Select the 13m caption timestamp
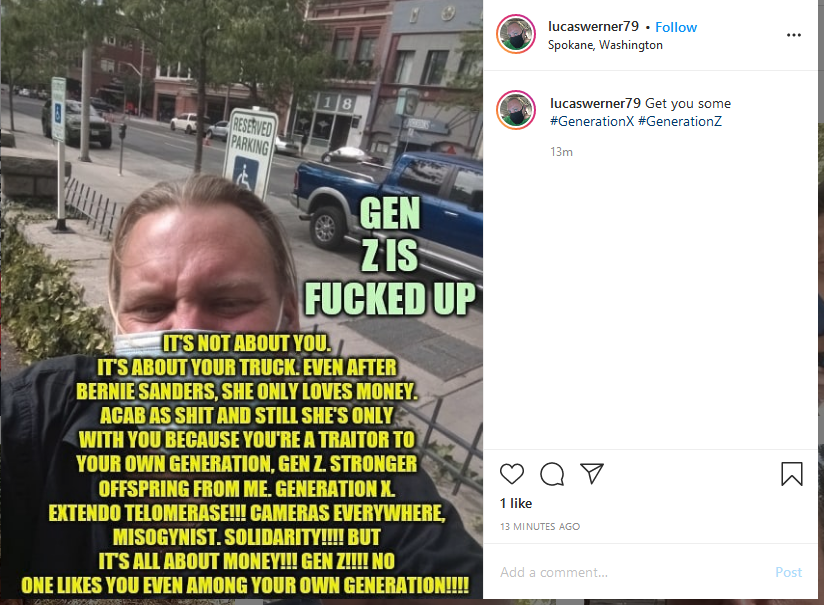Screen dimensions: 824x605 point(561,152)
